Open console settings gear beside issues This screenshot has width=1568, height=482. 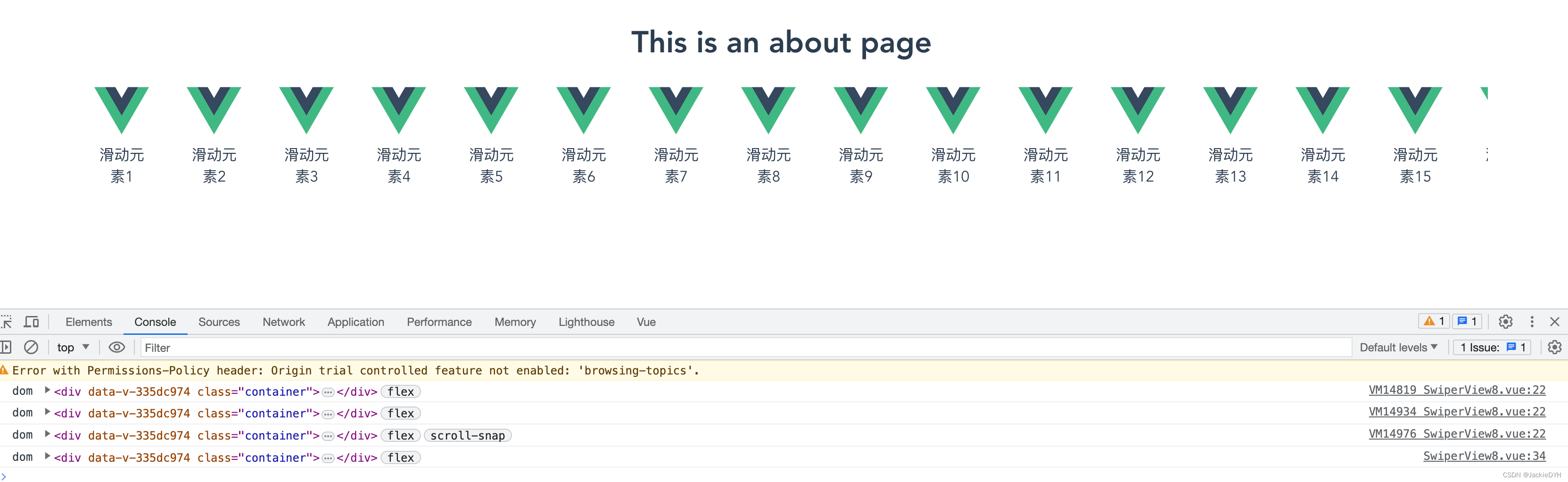tap(1555, 348)
